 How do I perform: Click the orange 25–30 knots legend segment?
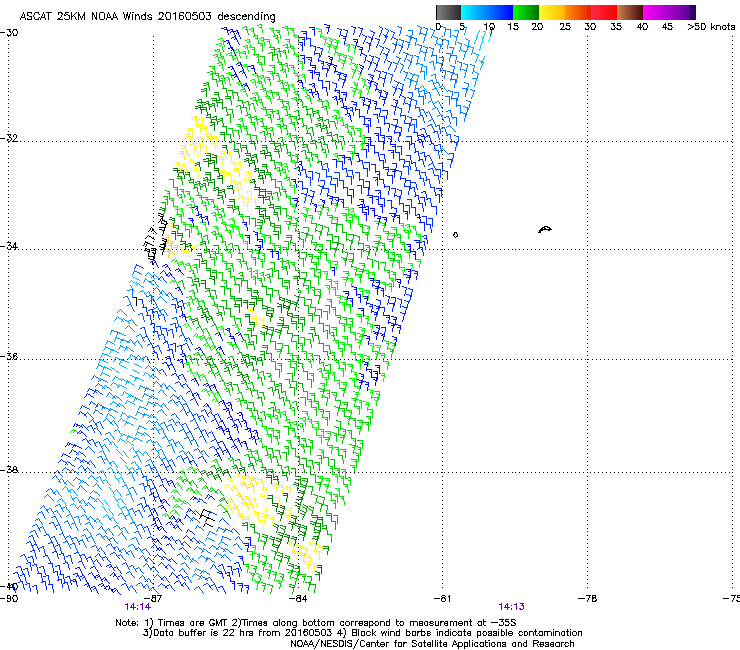pos(578,12)
